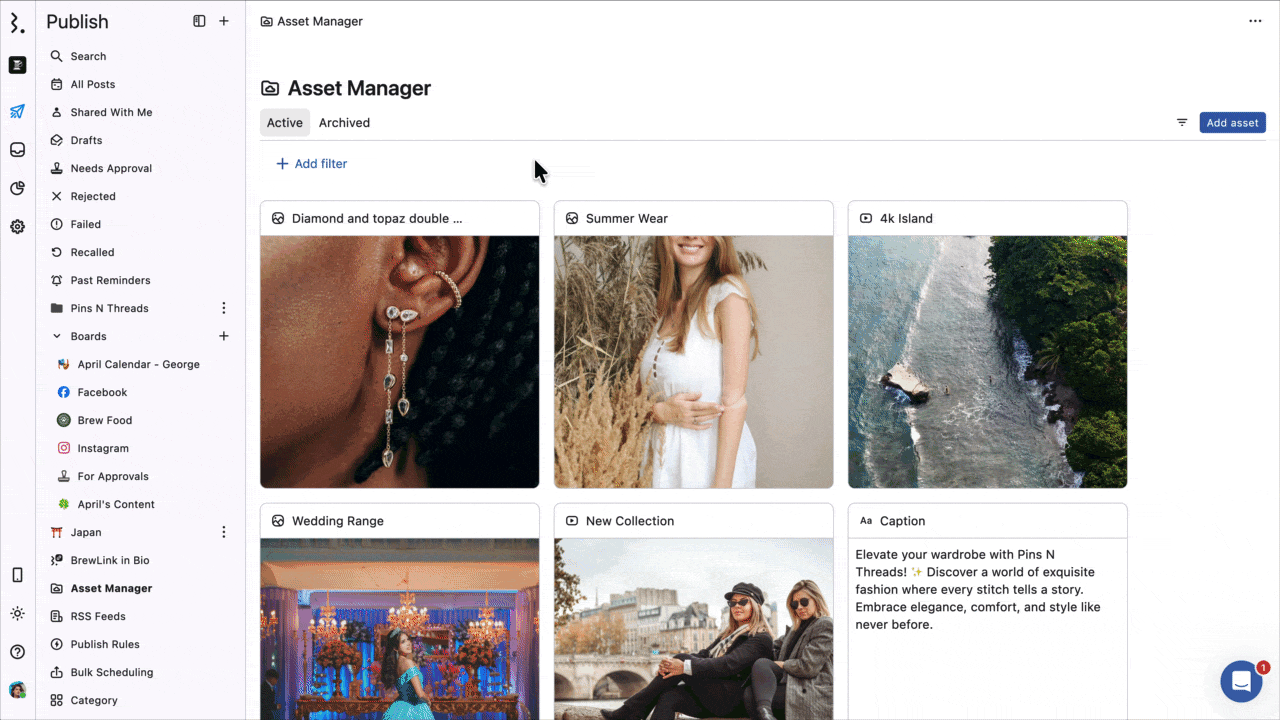Image resolution: width=1280 pixels, height=720 pixels.
Task: Open Pins N Threads options menu
Action: pyautogui.click(x=224, y=308)
